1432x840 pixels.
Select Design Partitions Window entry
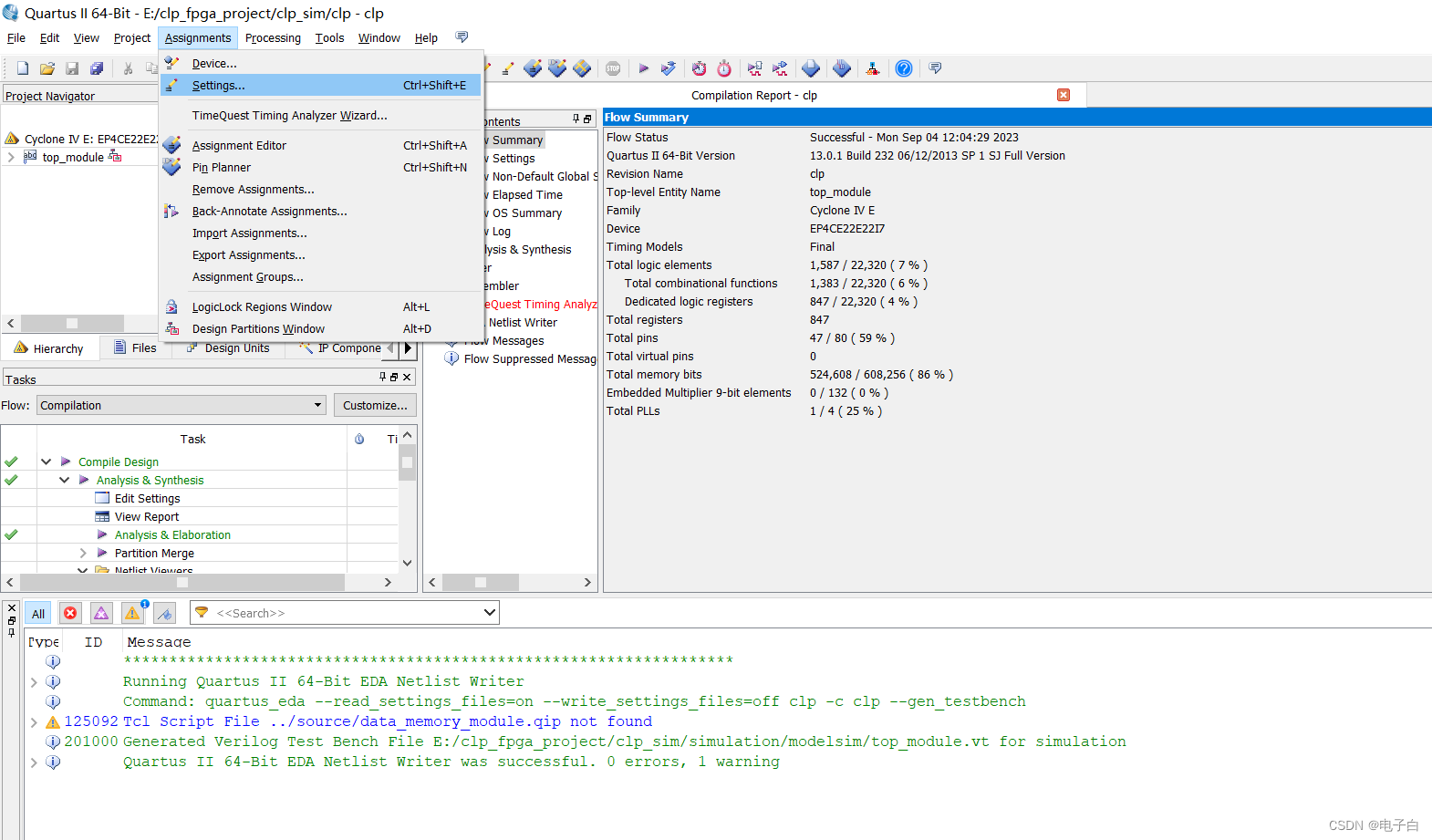coord(321,328)
